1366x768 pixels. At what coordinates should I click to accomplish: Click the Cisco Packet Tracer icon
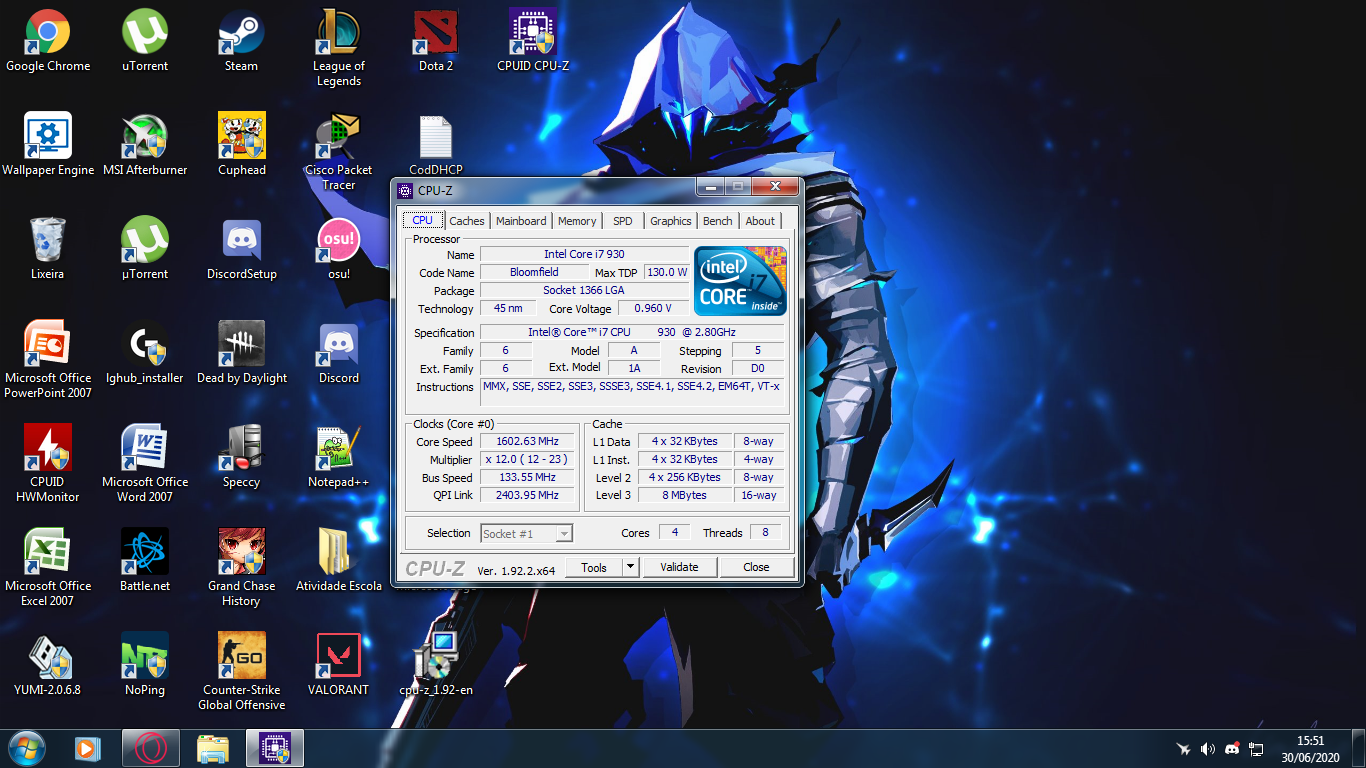[x=339, y=153]
